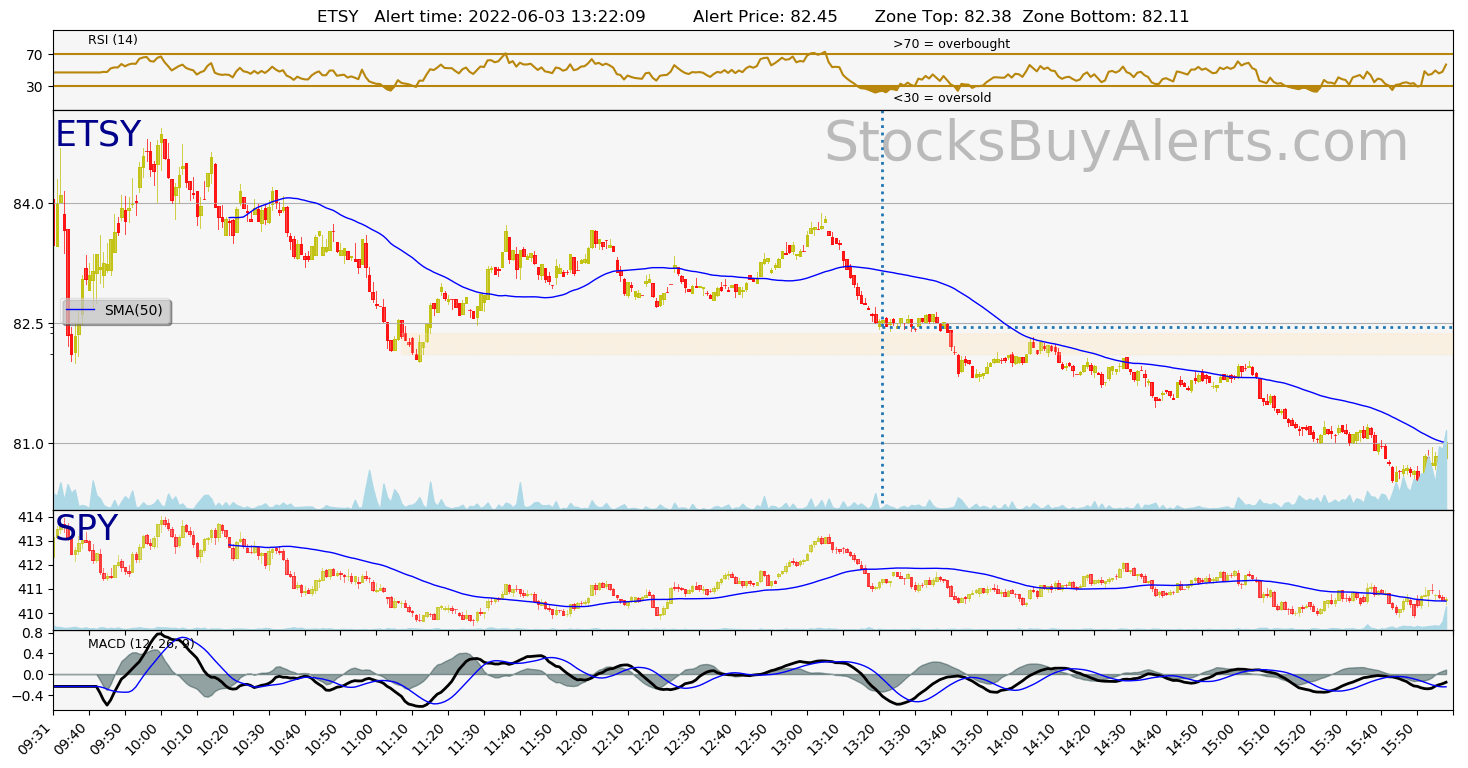
Task: Click the MACD 0.0 axis label
Action: pyautogui.click(x=34, y=675)
